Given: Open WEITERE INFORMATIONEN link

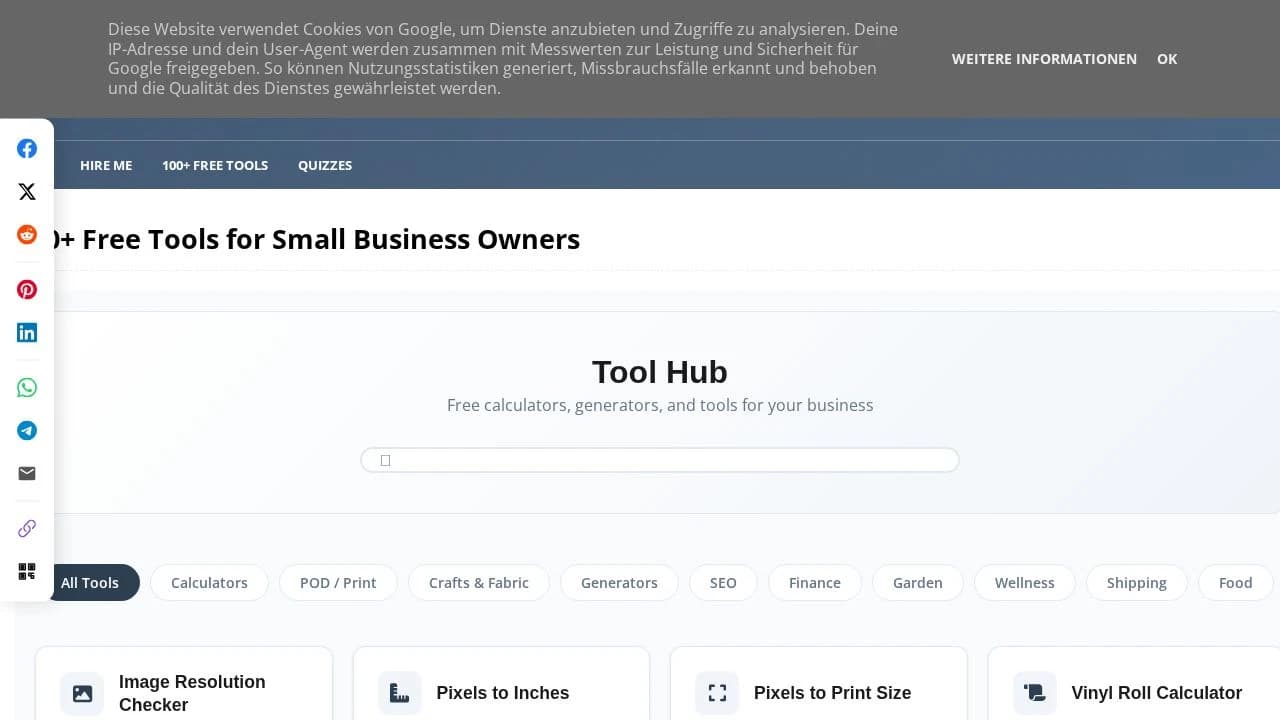Looking at the screenshot, I should coord(1044,59).
